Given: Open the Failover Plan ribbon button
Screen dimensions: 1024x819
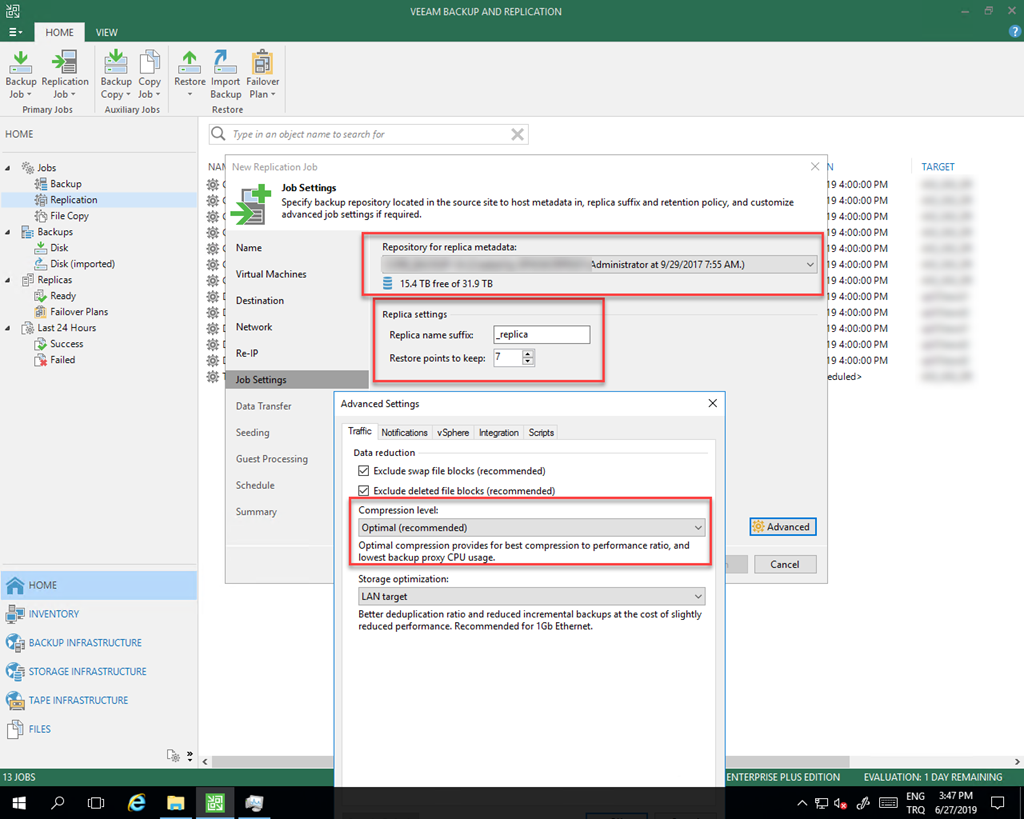Looking at the screenshot, I should pyautogui.click(x=263, y=74).
